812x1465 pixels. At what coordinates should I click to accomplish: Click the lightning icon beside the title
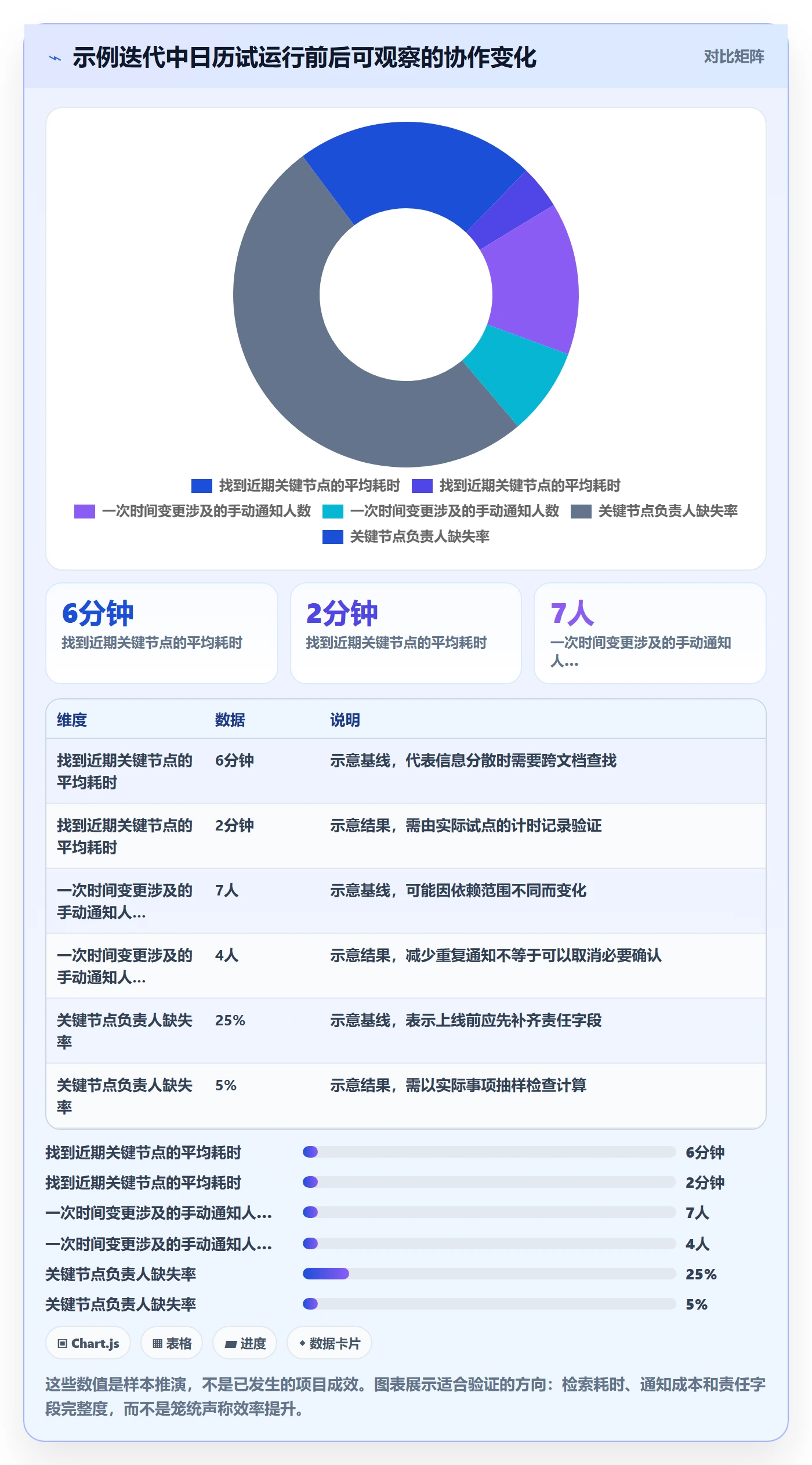(x=55, y=58)
